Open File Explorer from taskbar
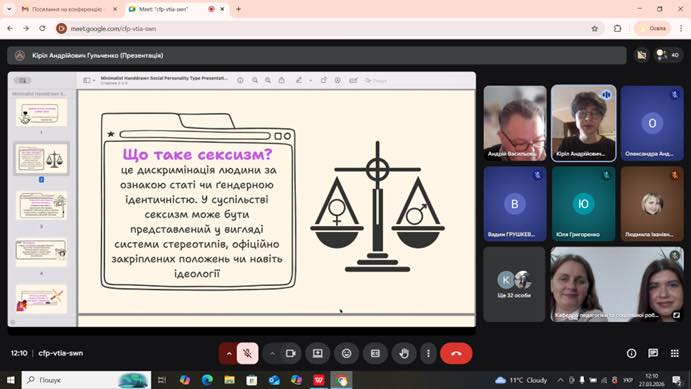691x389 pixels. tap(229, 380)
